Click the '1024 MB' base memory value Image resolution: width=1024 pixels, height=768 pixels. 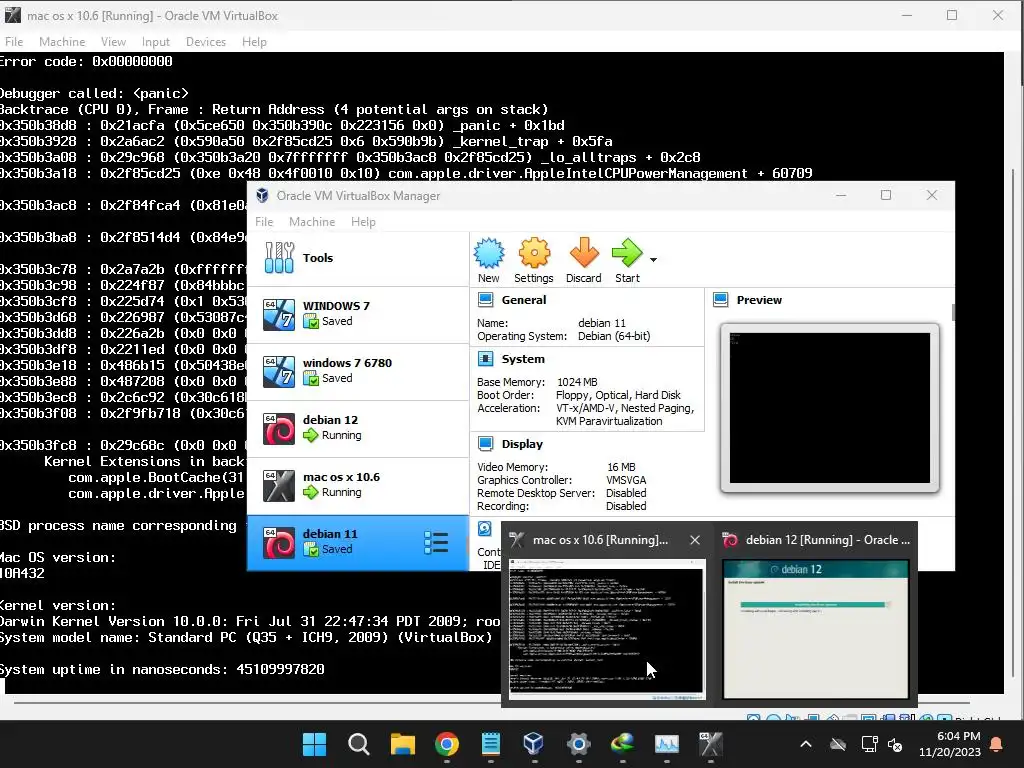[x=577, y=382]
